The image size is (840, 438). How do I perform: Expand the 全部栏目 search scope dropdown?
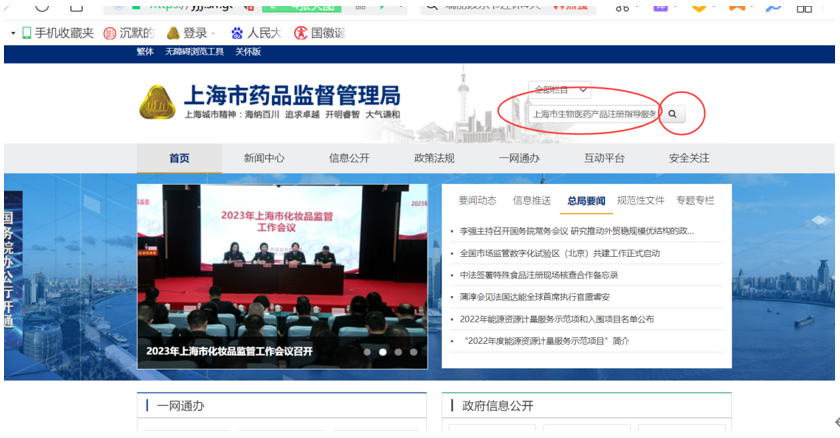tap(561, 90)
